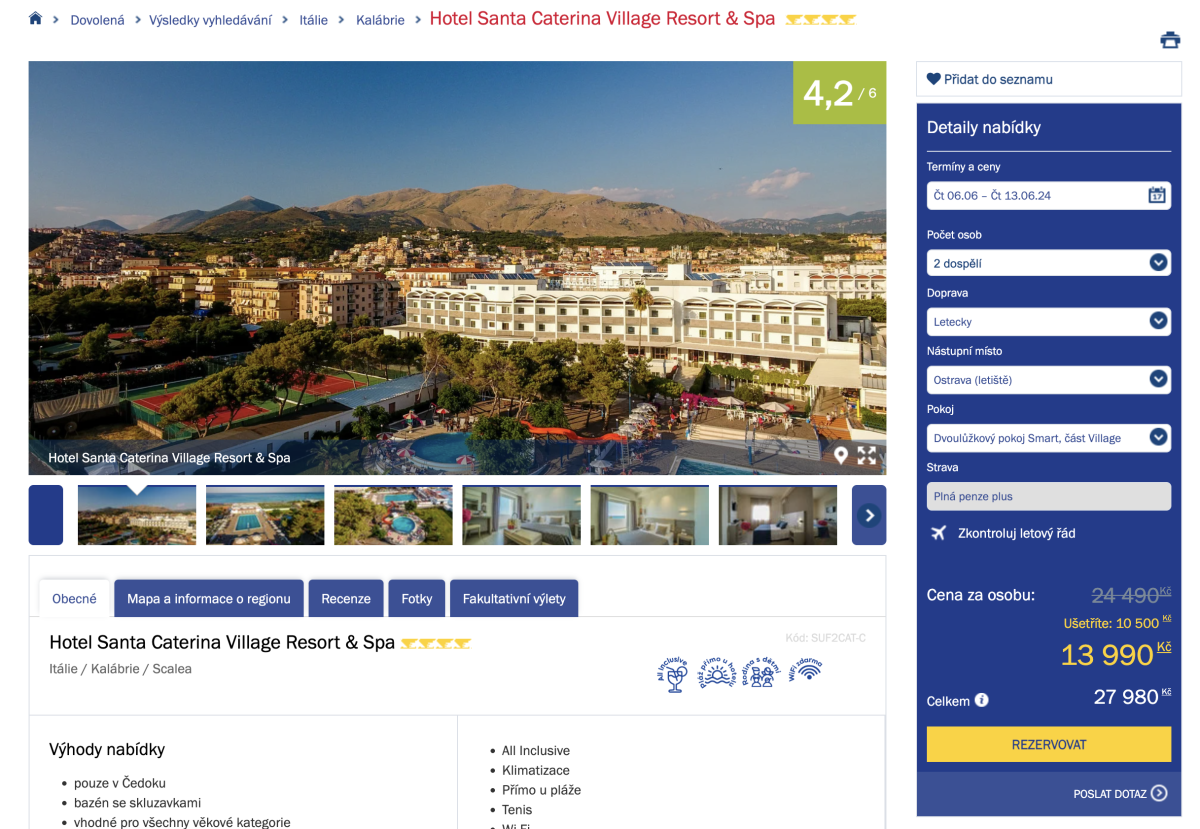The image size is (1200, 829).
Task: Open Mapa a informace o regionu tab
Action: tap(209, 598)
